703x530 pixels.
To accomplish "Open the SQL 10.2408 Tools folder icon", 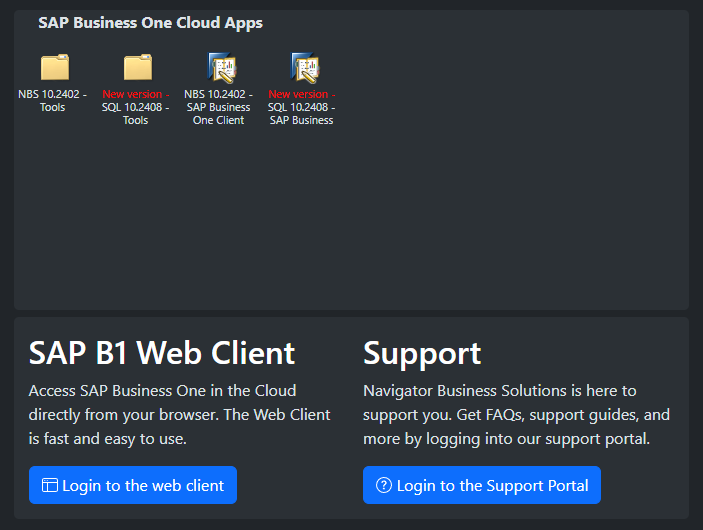I will coord(138,67).
